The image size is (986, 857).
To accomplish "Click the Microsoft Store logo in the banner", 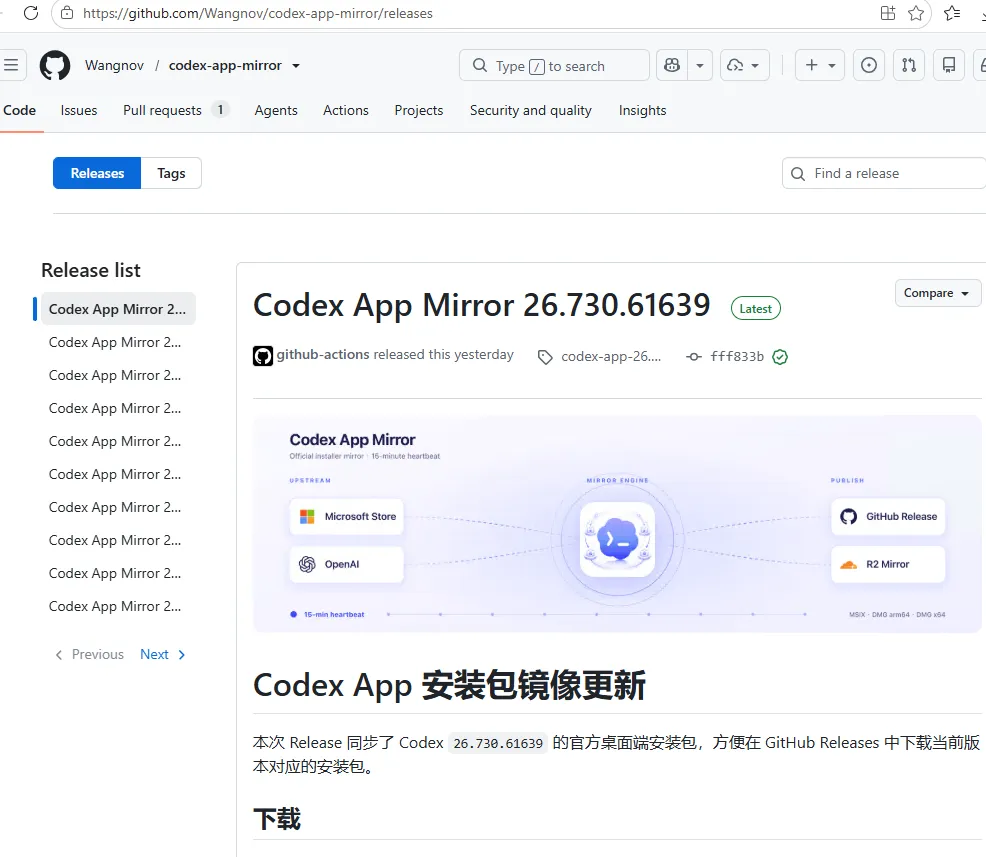I will point(307,516).
